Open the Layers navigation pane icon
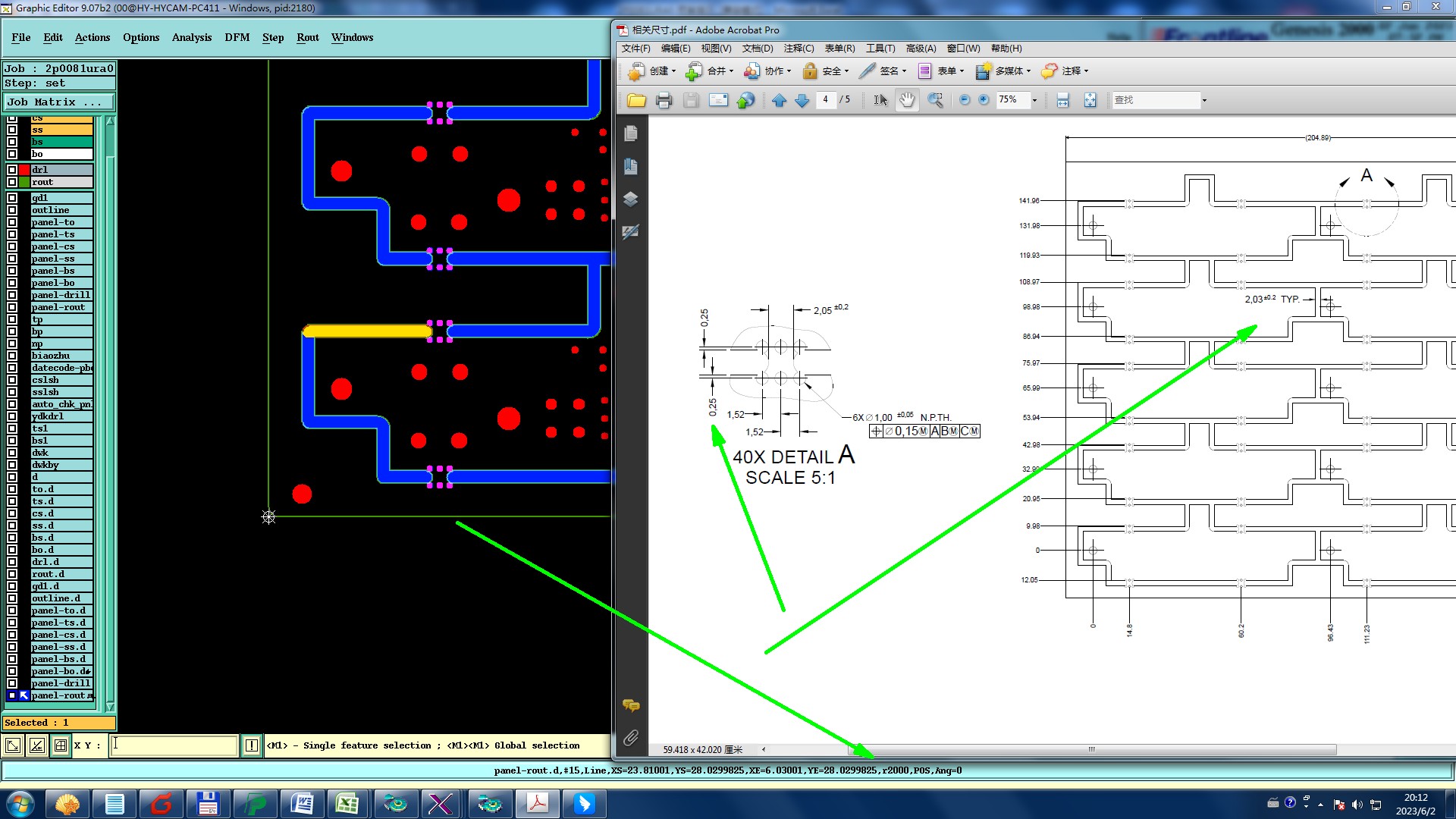This screenshot has height=819, width=1456. click(x=630, y=199)
